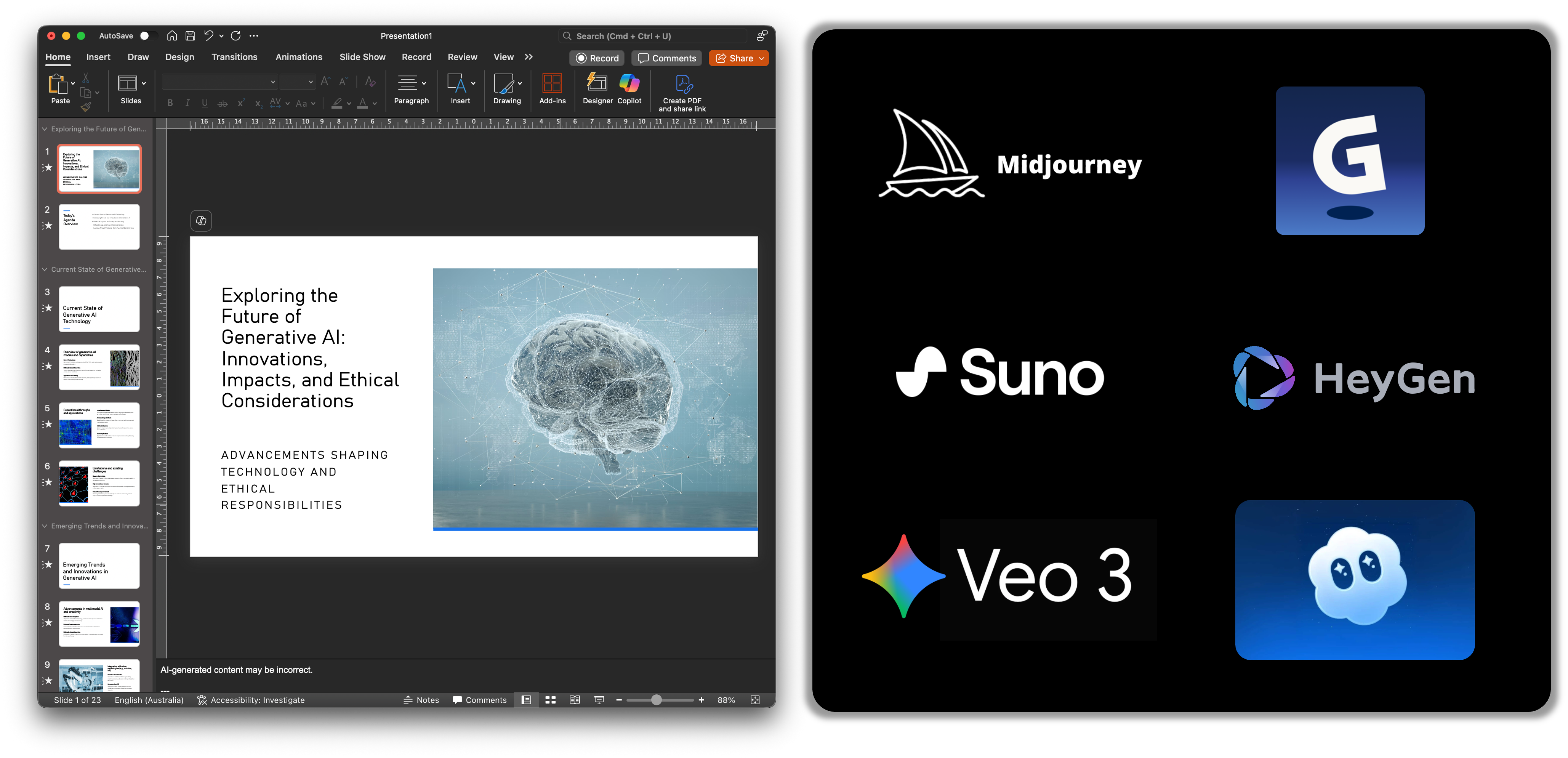Image resolution: width=1568 pixels, height=758 pixels.
Task: Click the Record button
Action: [x=597, y=58]
